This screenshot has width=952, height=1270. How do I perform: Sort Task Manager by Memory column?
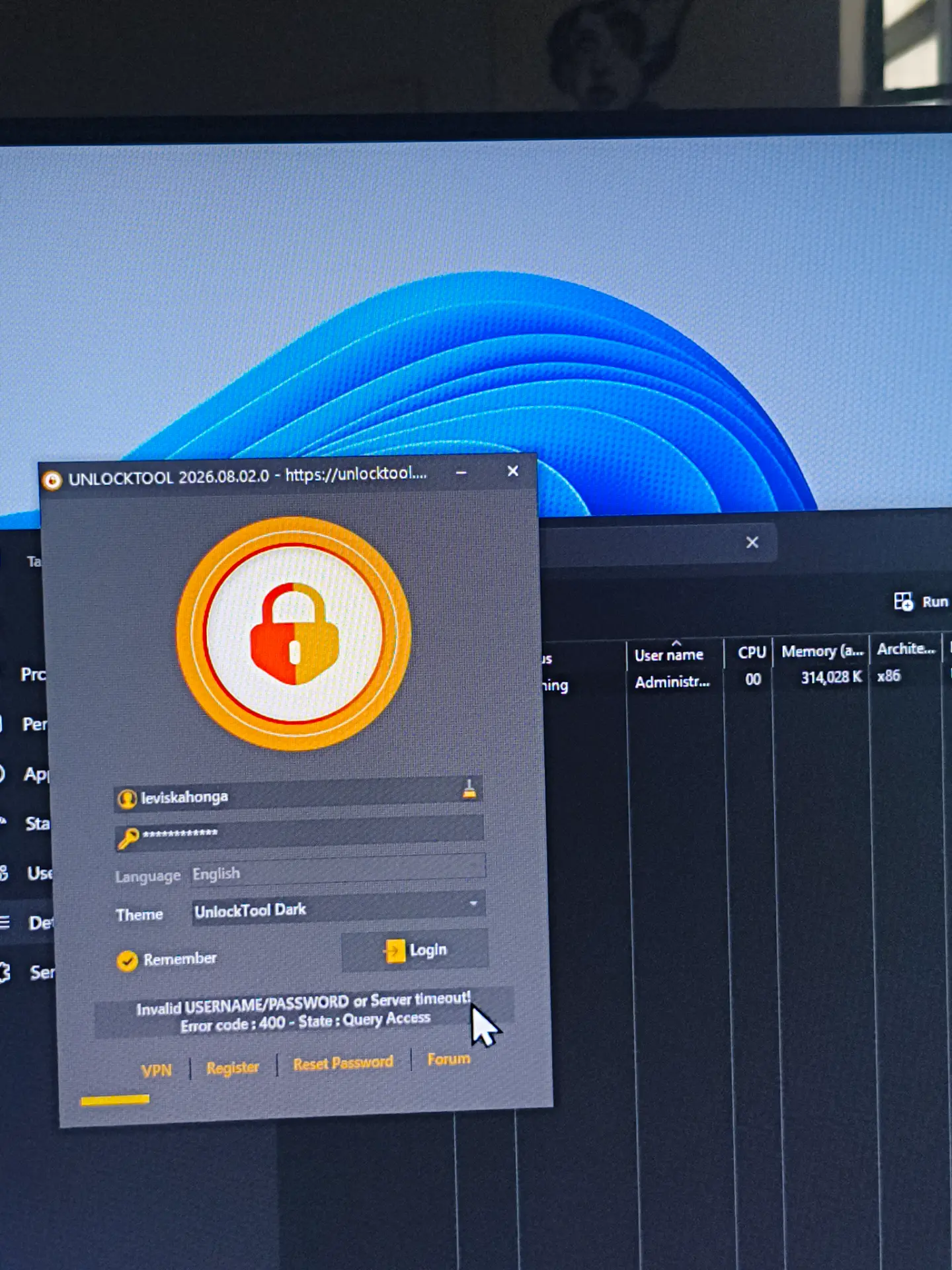822,651
